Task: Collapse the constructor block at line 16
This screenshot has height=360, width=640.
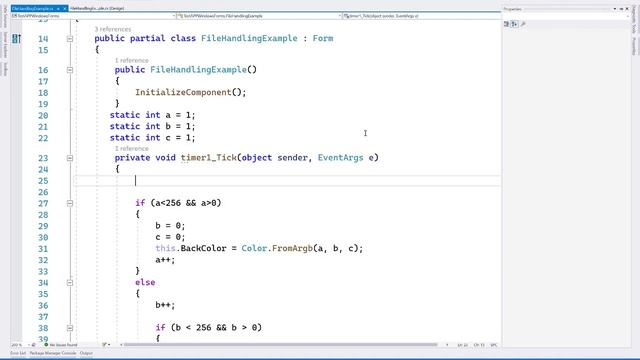Action: point(70,70)
